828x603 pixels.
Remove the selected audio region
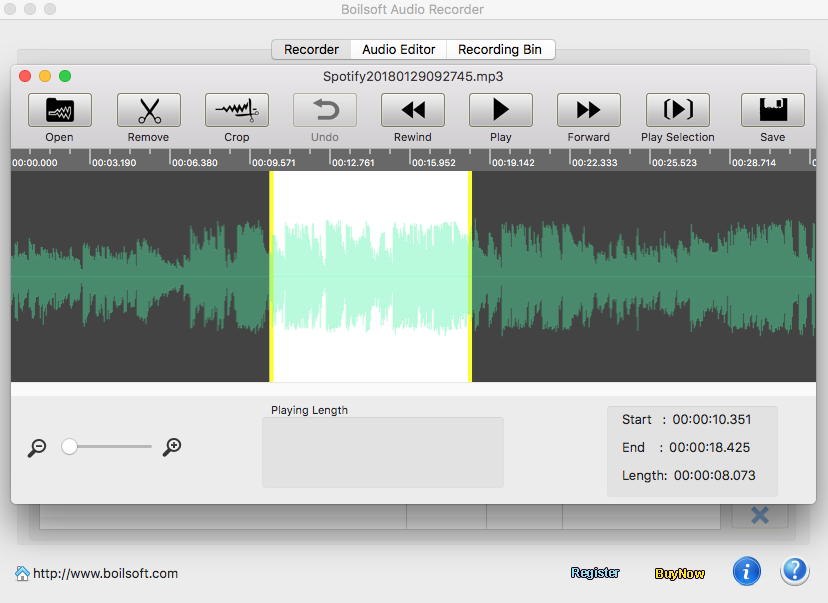148,110
